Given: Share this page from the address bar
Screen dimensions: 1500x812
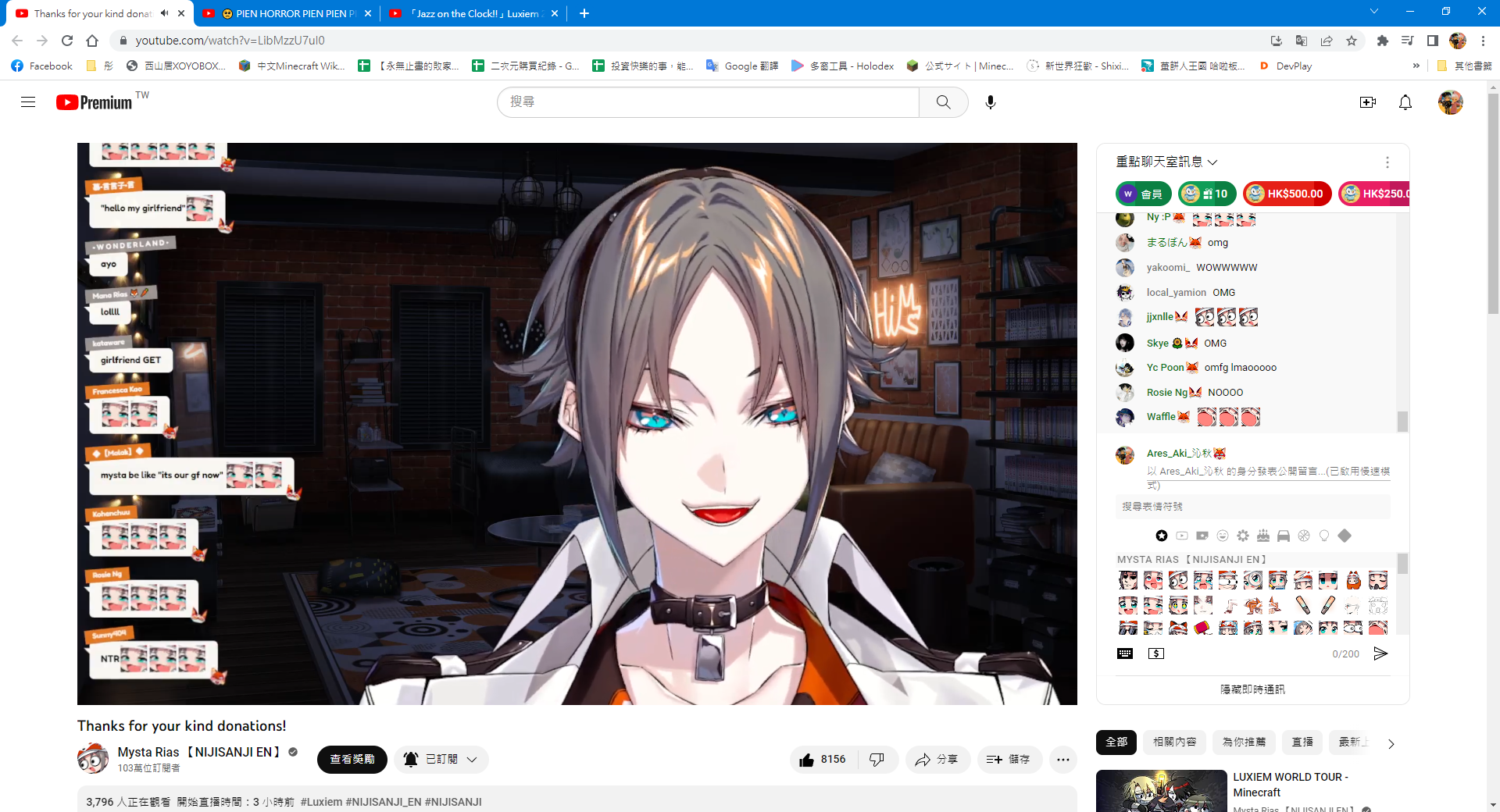Looking at the screenshot, I should [x=1327, y=41].
